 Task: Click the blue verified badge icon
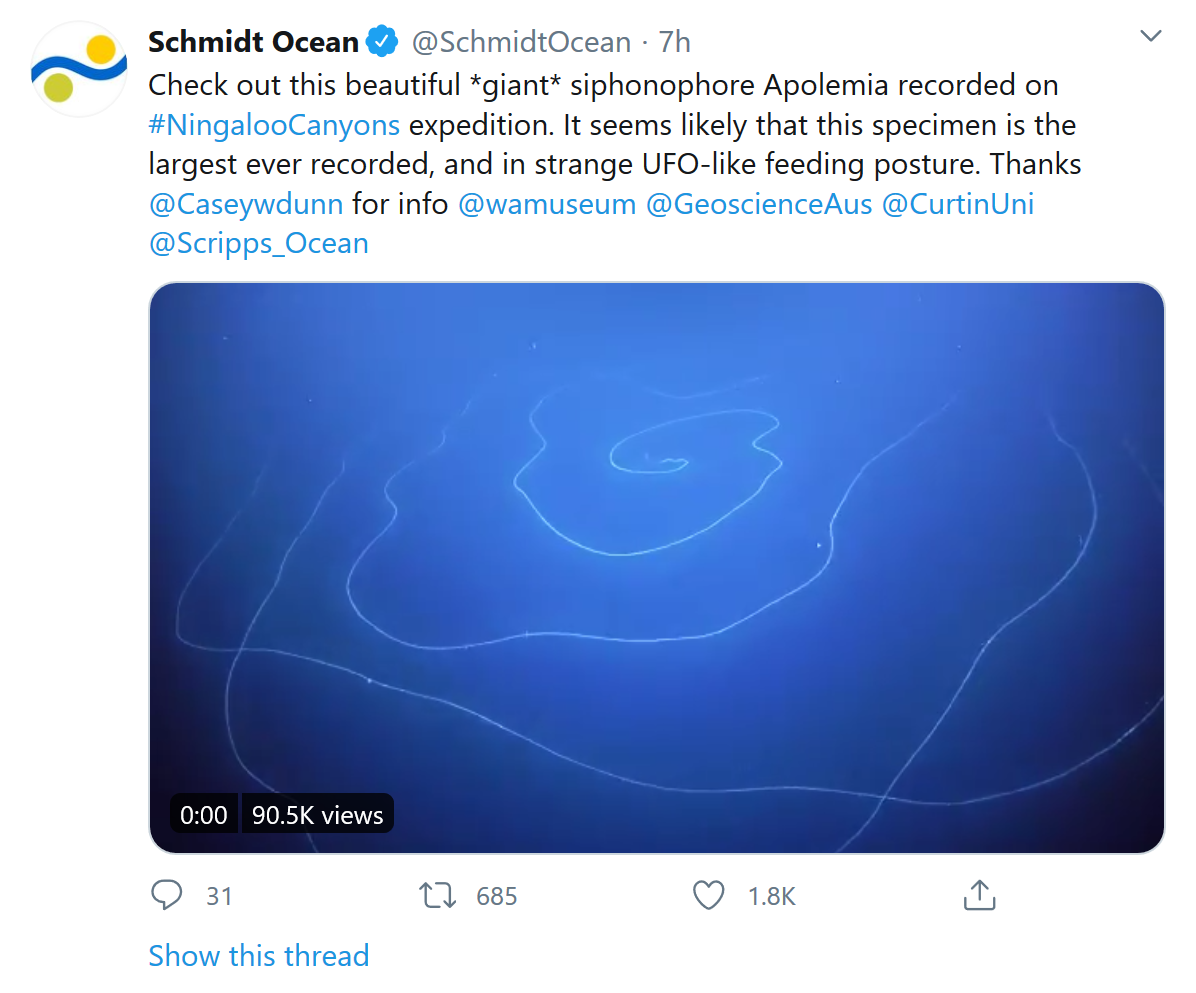(x=382, y=42)
